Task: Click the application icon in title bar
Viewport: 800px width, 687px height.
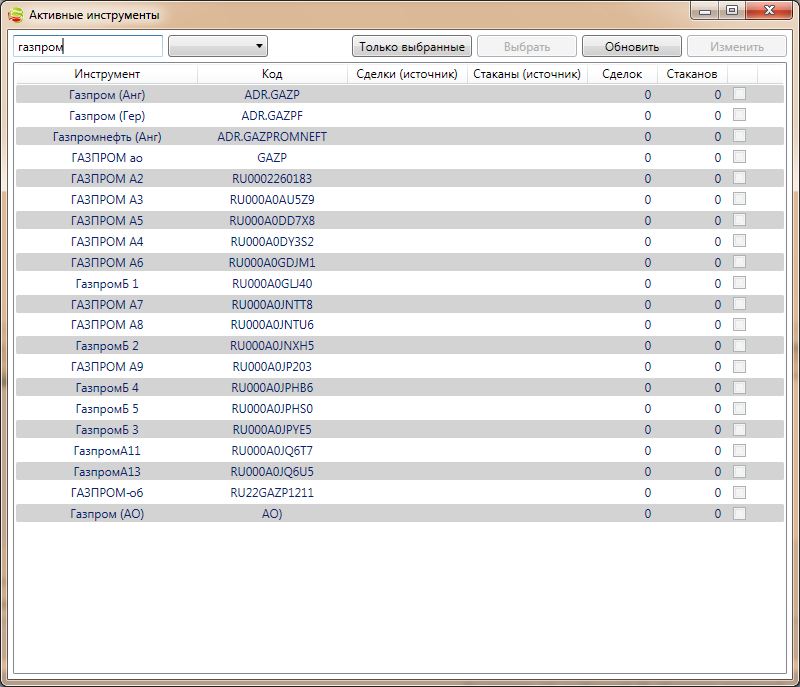Action: click(x=16, y=15)
